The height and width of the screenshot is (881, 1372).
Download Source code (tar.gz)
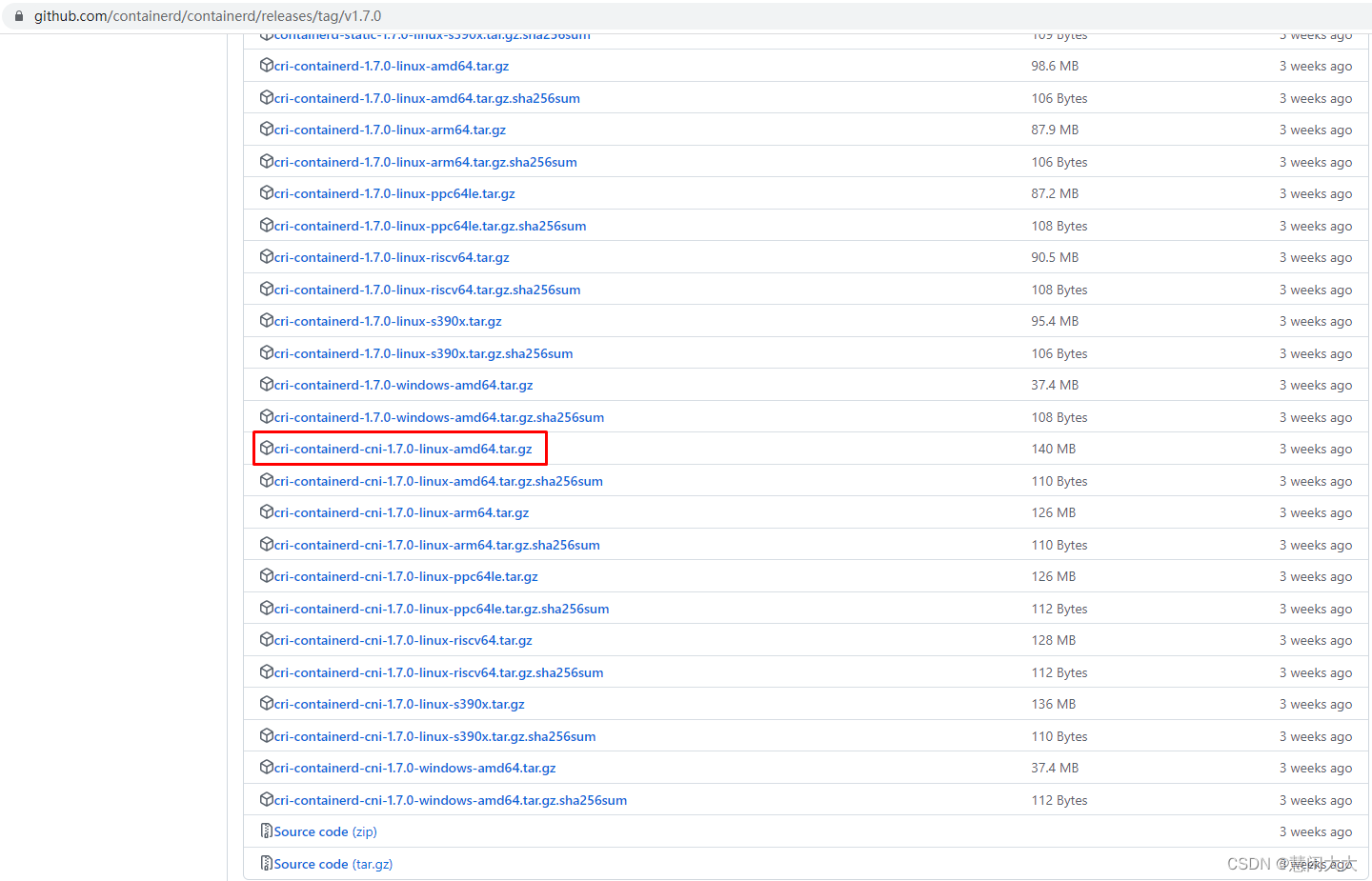333,864
